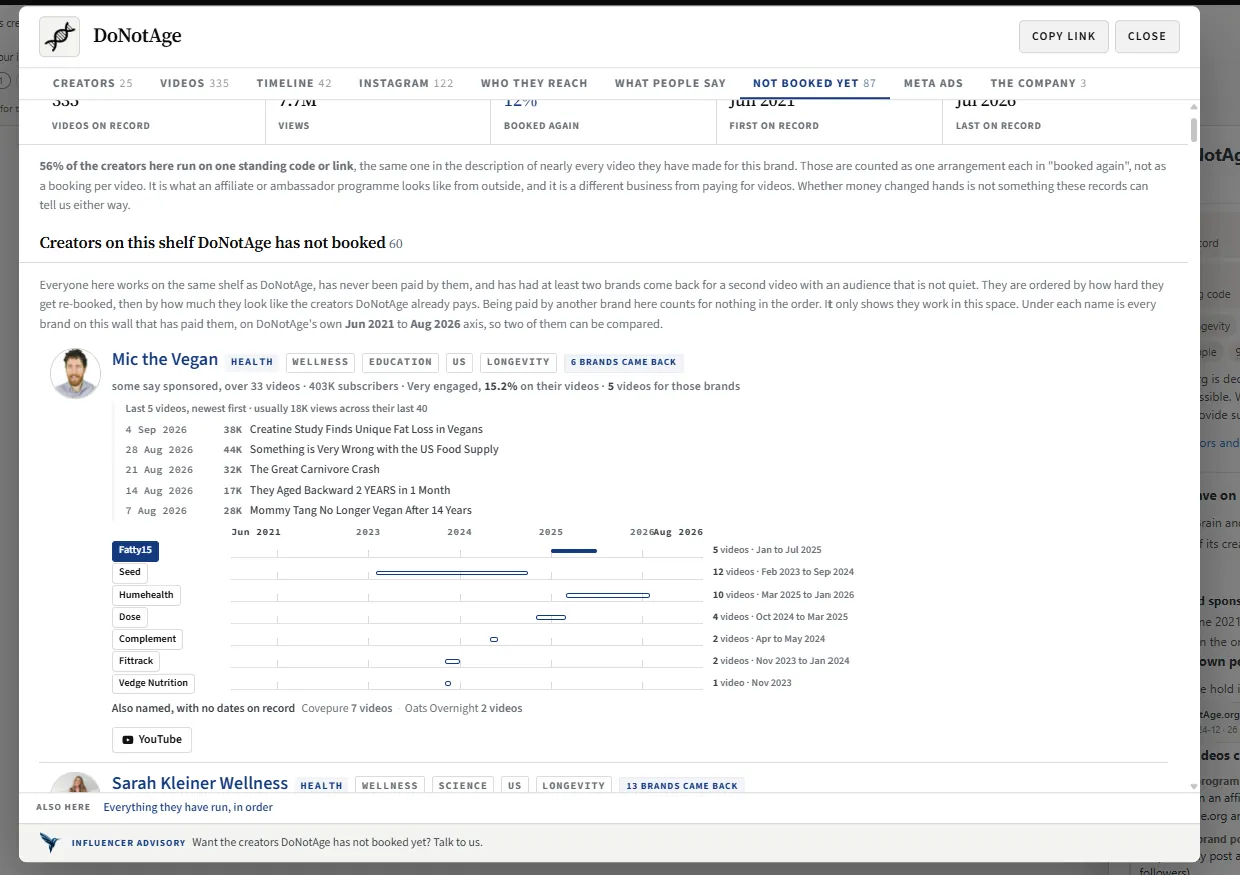The height and width of the screenshot is (875, 1240).
Task: Click the Humehealth timeline bar
Action: [608, 595]
